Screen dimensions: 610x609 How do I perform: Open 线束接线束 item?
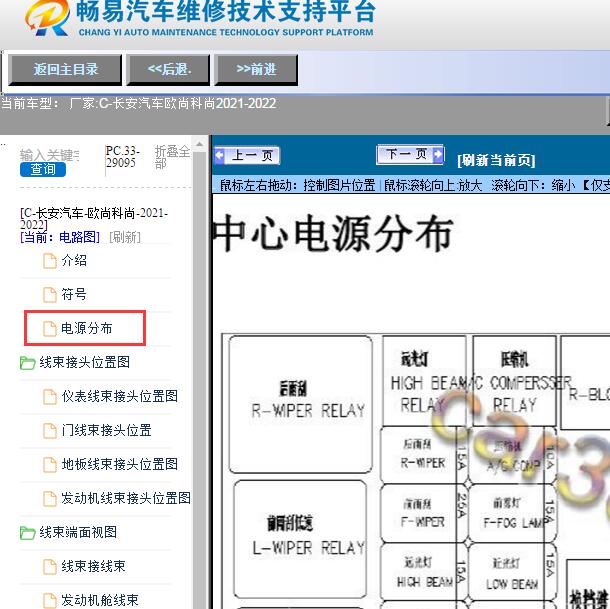pyautogui.click(x=93, y=566)
